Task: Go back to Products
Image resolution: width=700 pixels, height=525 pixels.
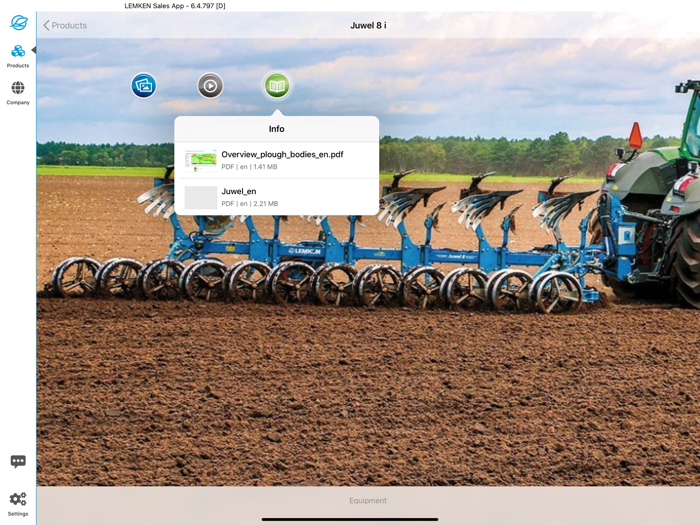Action: pyautogui.click(x=65, y=25)
